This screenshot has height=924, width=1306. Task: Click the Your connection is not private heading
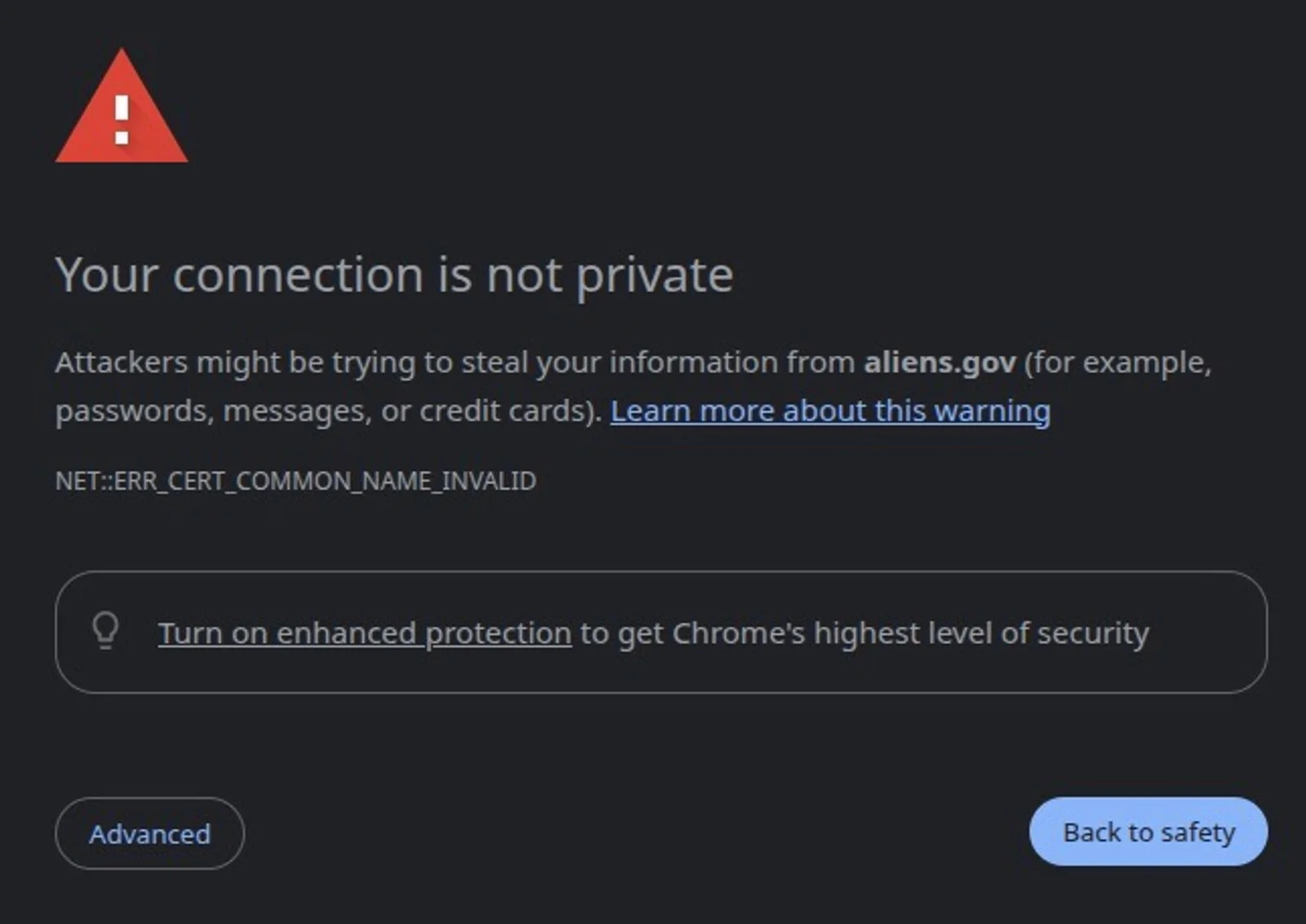tap(394, 274)
